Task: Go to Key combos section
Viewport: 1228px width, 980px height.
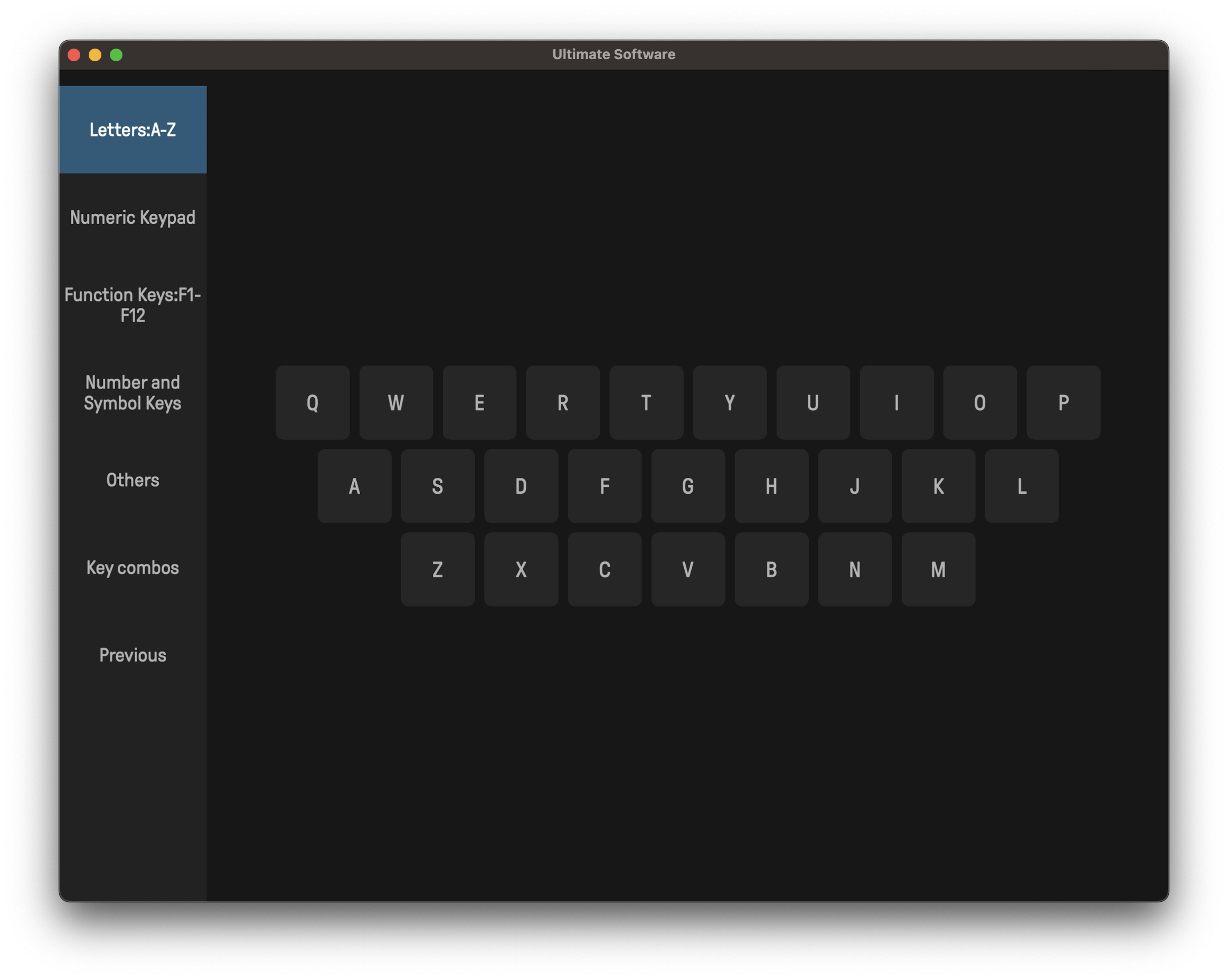Action: tap(133, 568)
